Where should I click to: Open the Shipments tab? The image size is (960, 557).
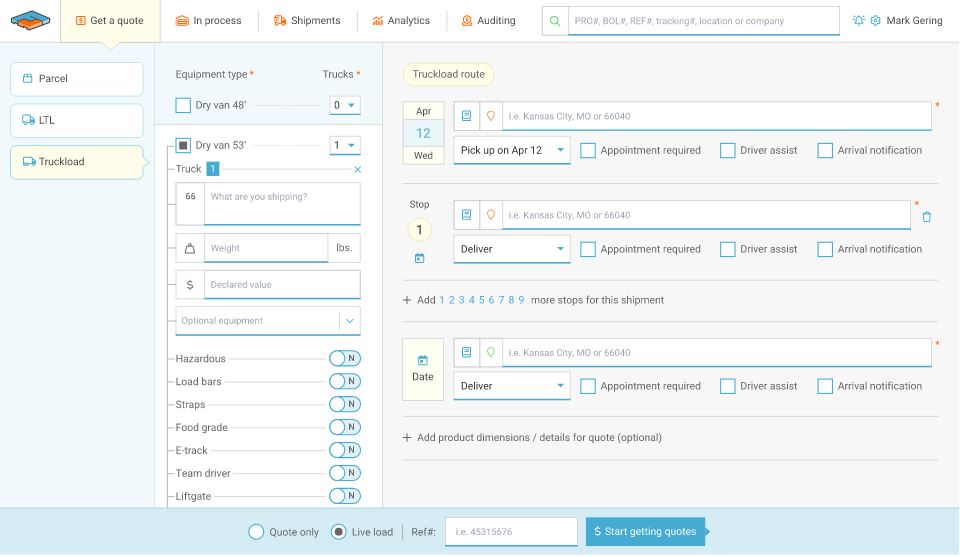pos(307,21)
